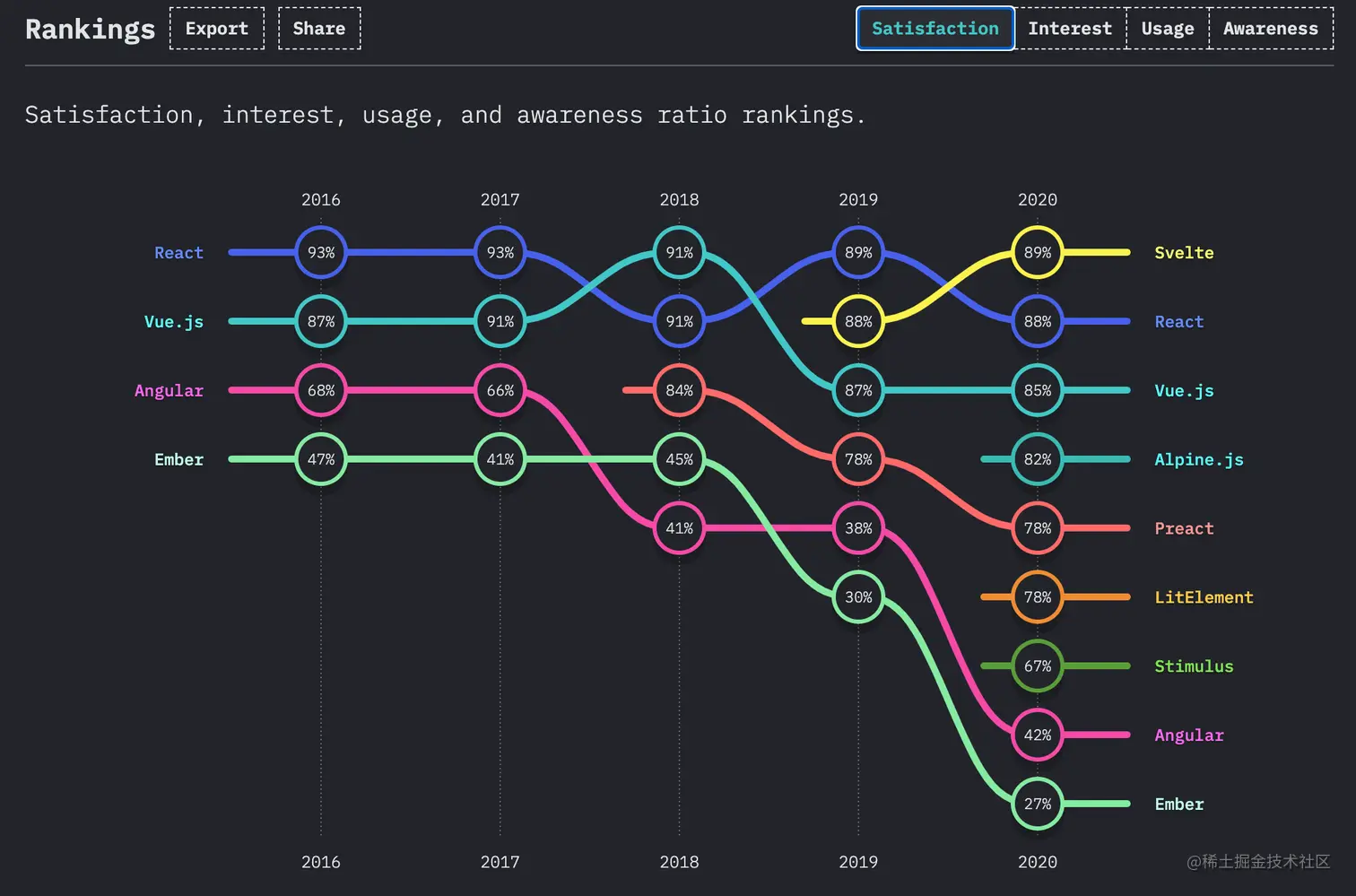Viewport: 1356px width, 896px height.
Task: Click Angular's 42% node in 2020
Action: point(1038,735)
